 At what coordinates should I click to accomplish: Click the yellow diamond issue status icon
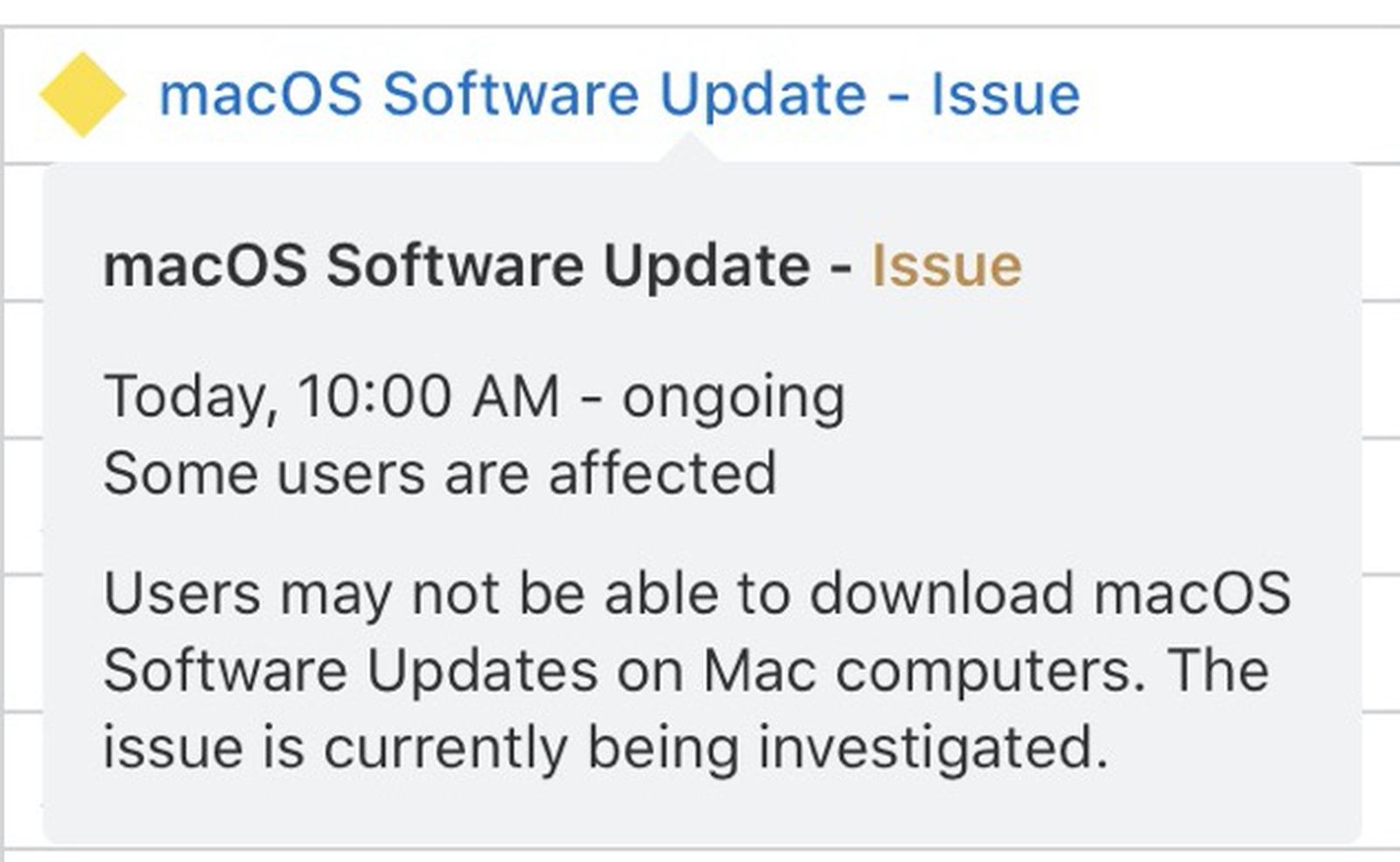click(82, 95)
